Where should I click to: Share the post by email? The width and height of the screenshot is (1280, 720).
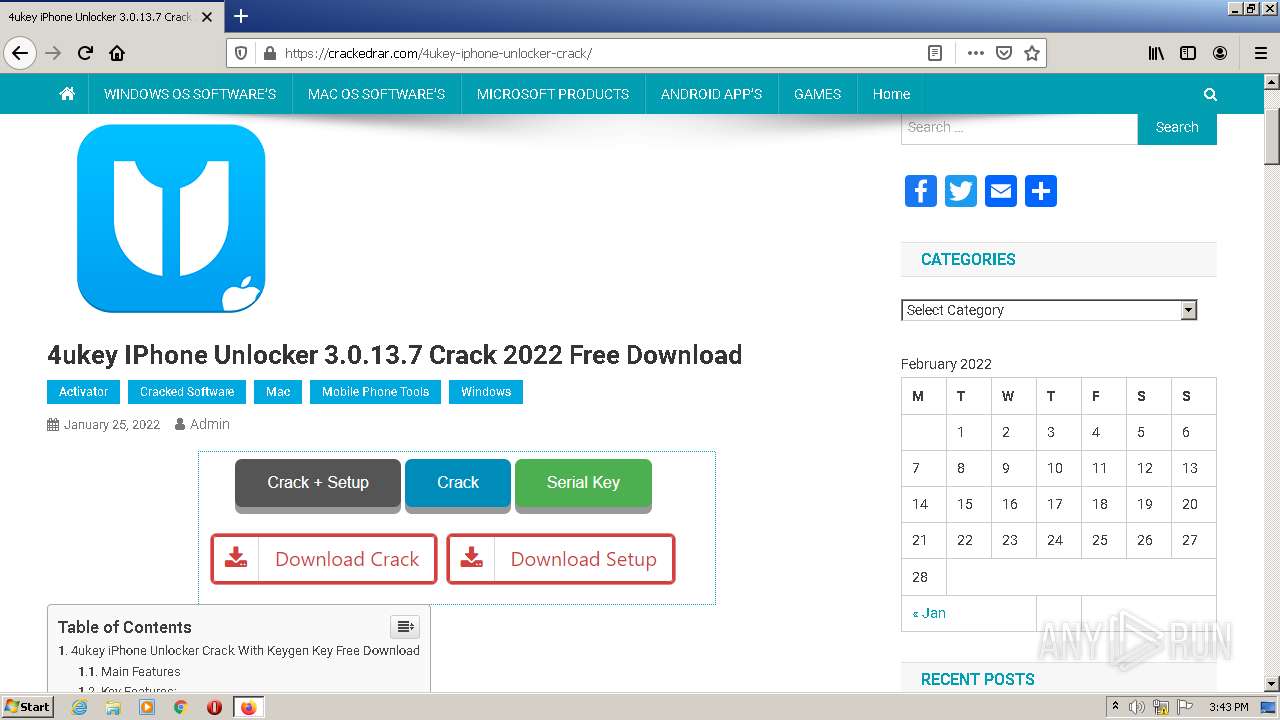pos(1001,191)
